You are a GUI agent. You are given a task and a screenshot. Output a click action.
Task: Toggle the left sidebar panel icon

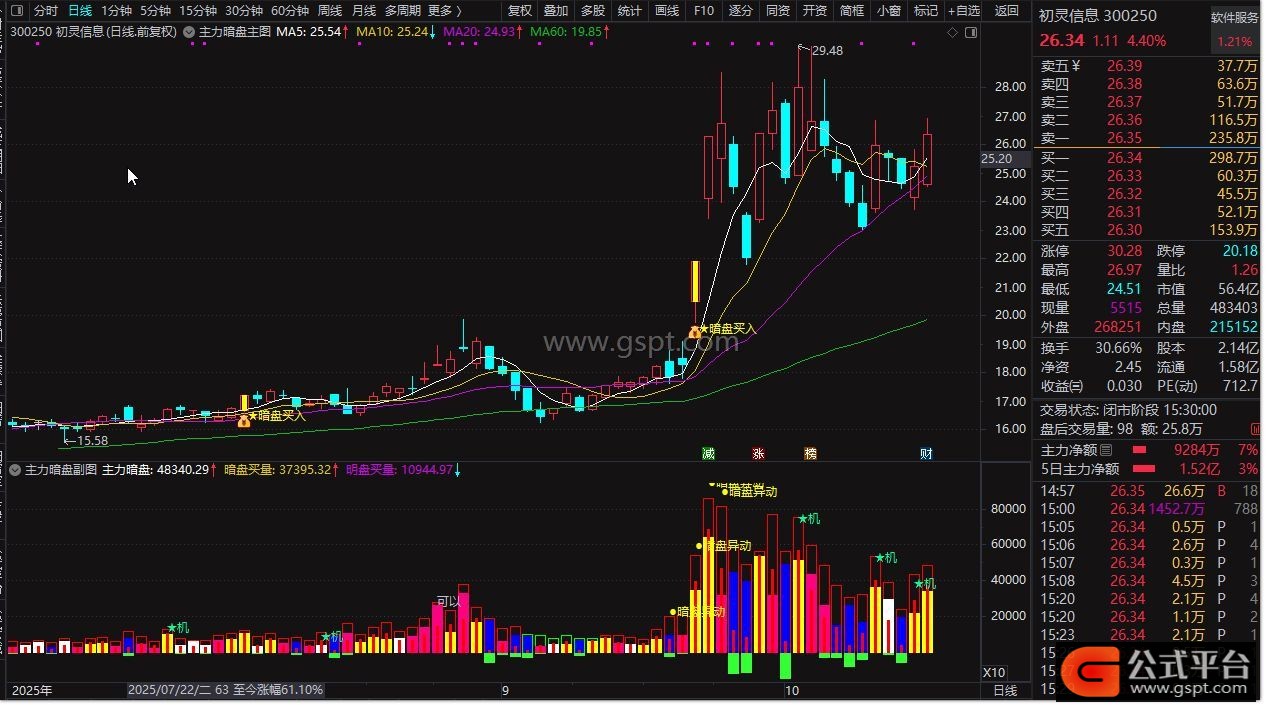[x=16, y=11]
